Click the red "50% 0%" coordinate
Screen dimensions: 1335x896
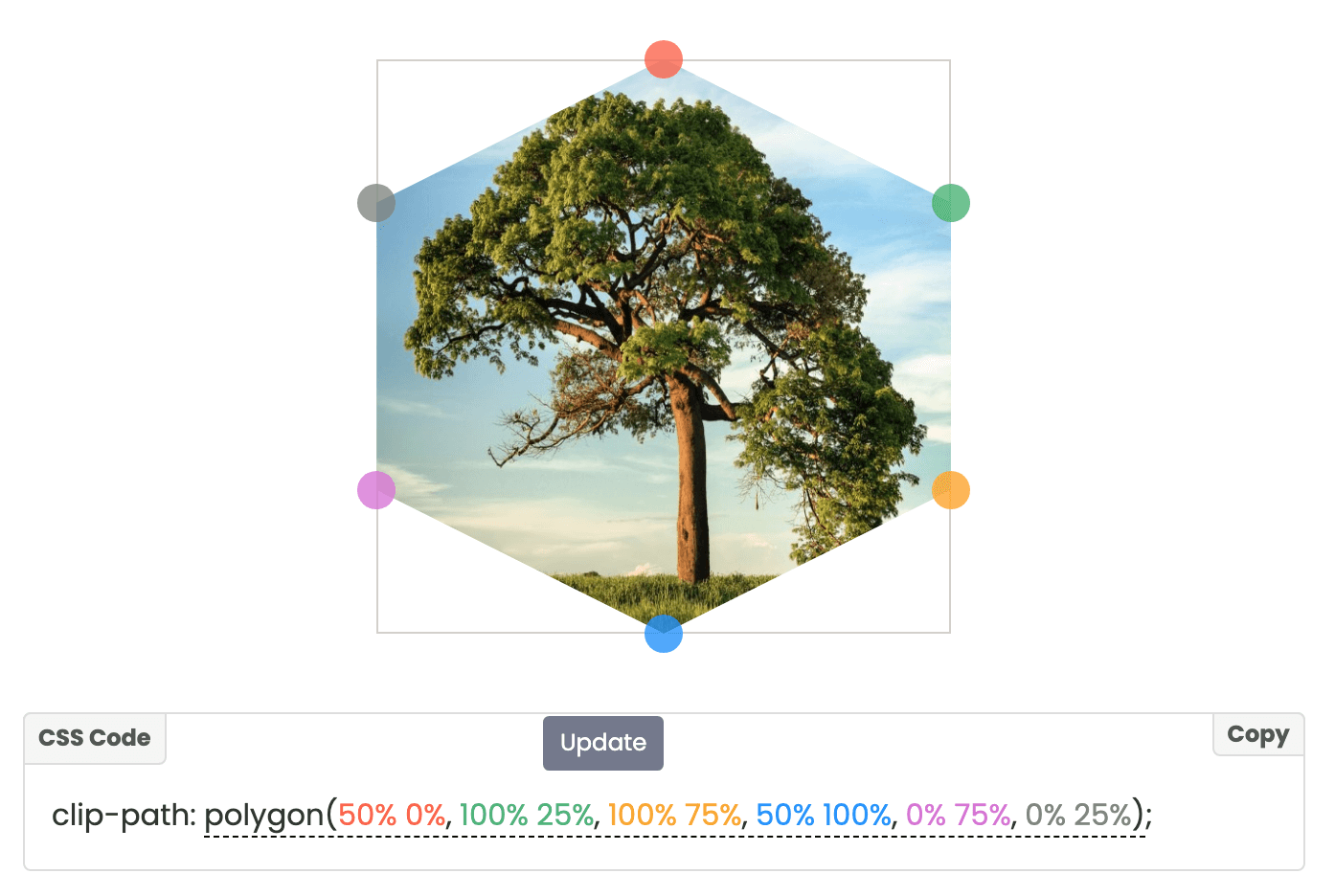(x=391, y=815)
